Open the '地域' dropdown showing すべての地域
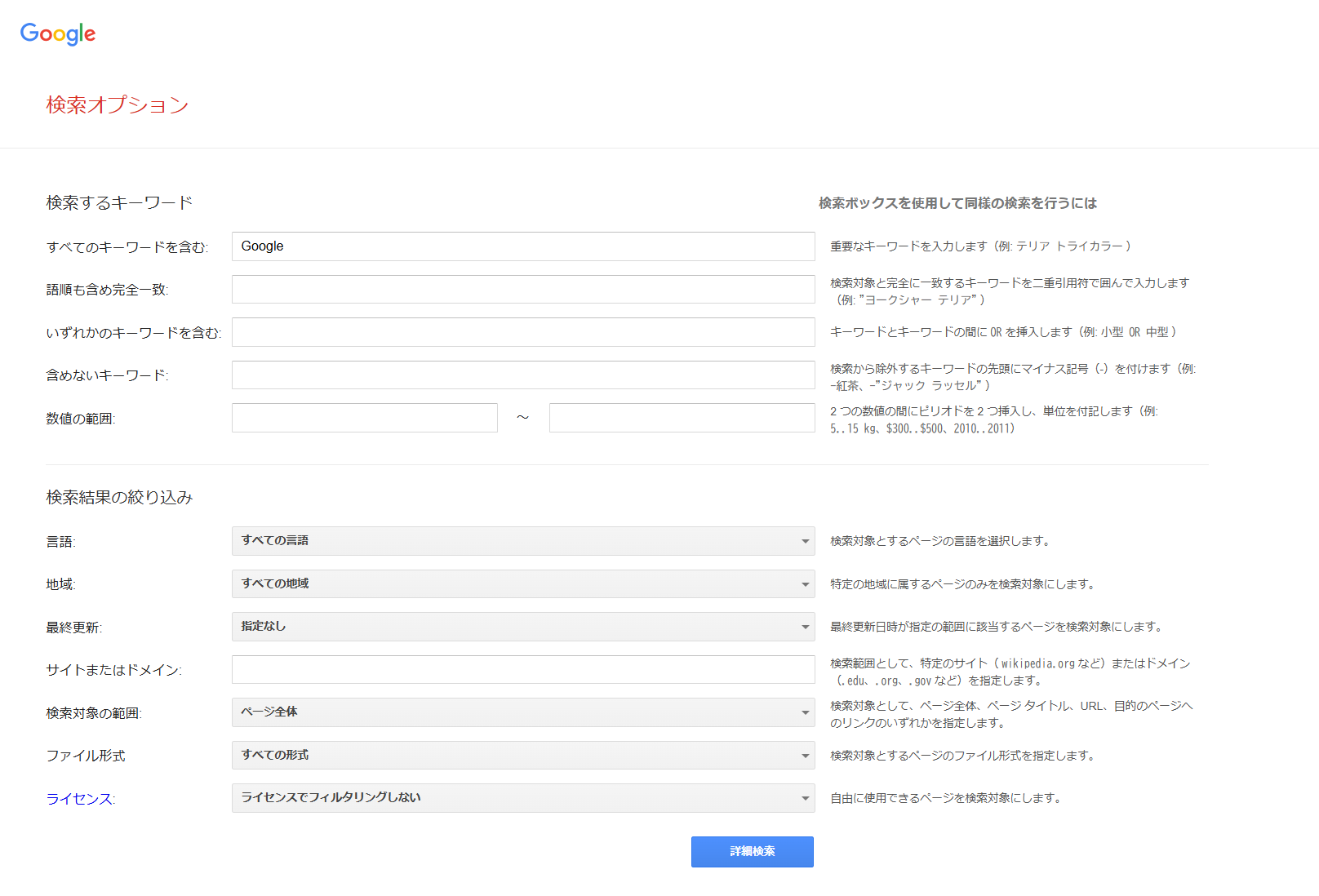Screen dimensions: 1319x896 [x=523, y=583]
